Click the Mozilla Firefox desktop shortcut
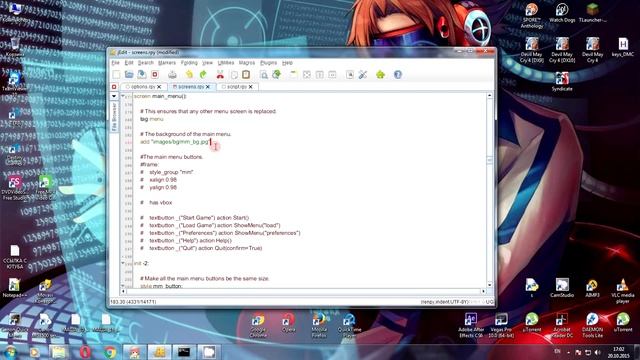This screenshot has width=640, height=360. [x=319, y=326]
